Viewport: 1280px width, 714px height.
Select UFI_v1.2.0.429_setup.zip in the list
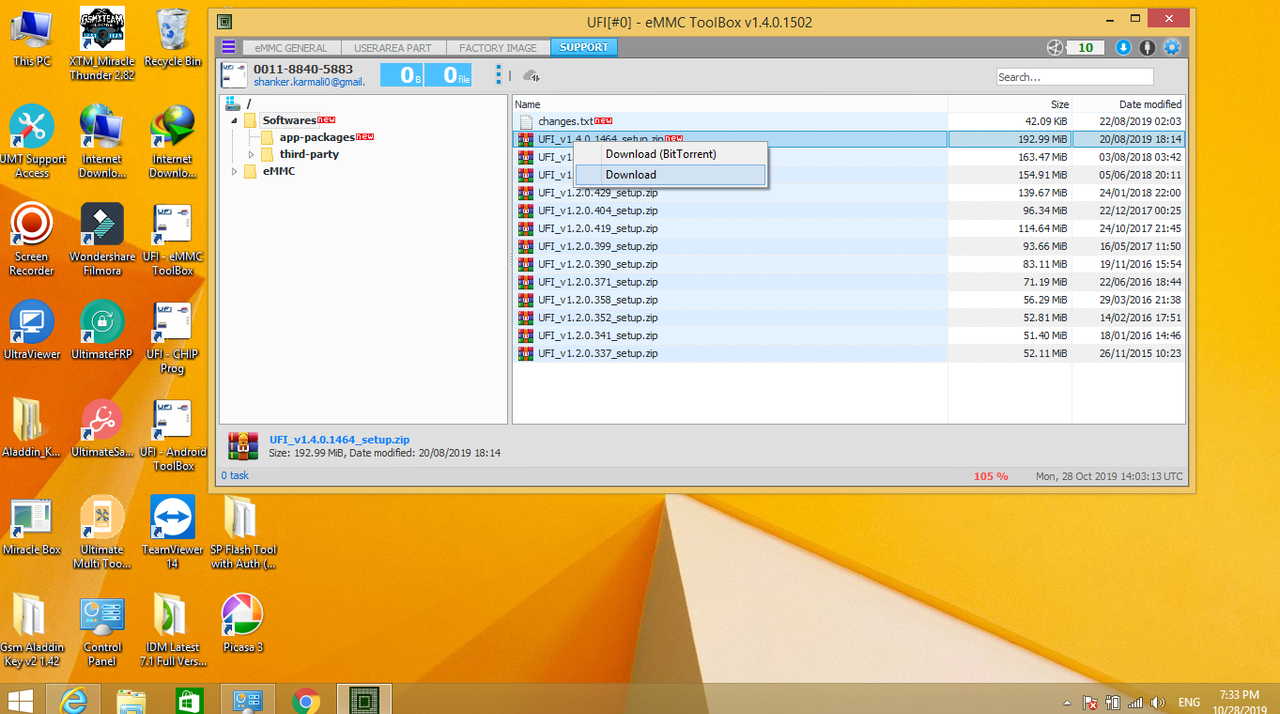[x=598, y=193]
